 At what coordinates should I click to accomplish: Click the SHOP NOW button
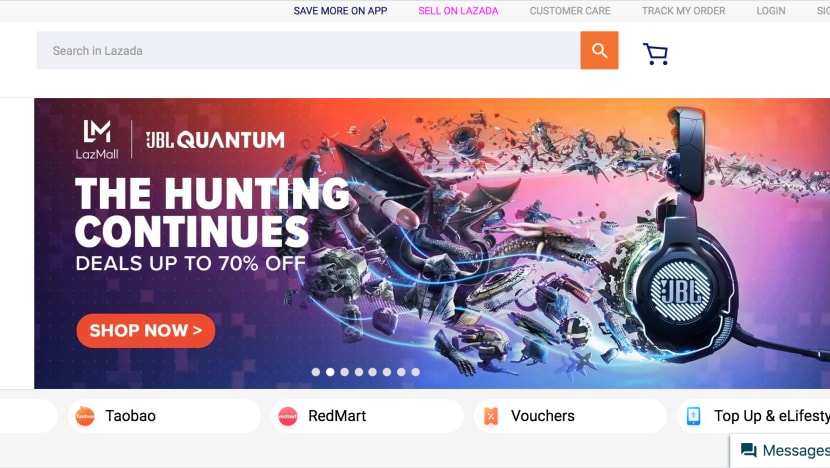point(146,331)
